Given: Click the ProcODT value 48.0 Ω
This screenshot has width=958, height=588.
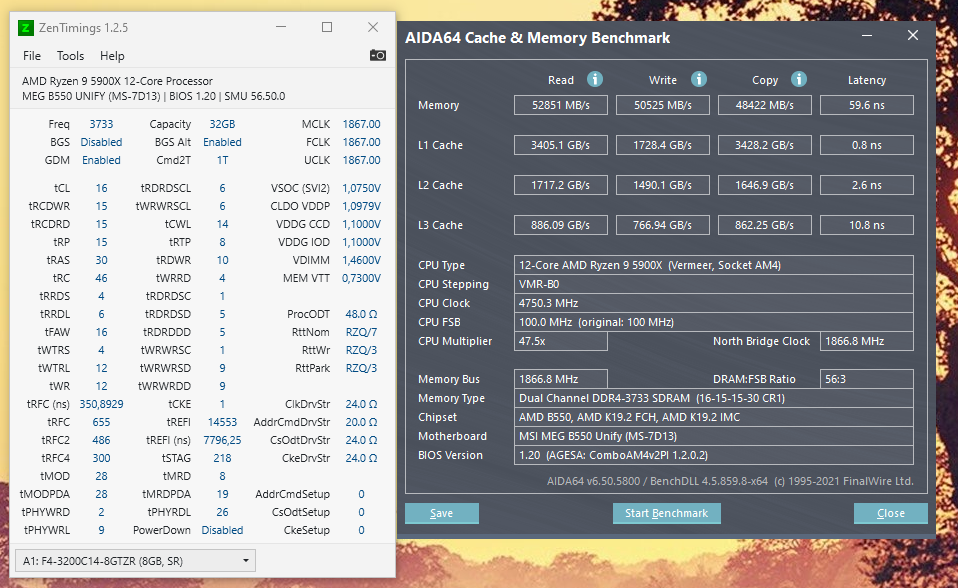Looking at the screenshot, I should click(362, 314).
